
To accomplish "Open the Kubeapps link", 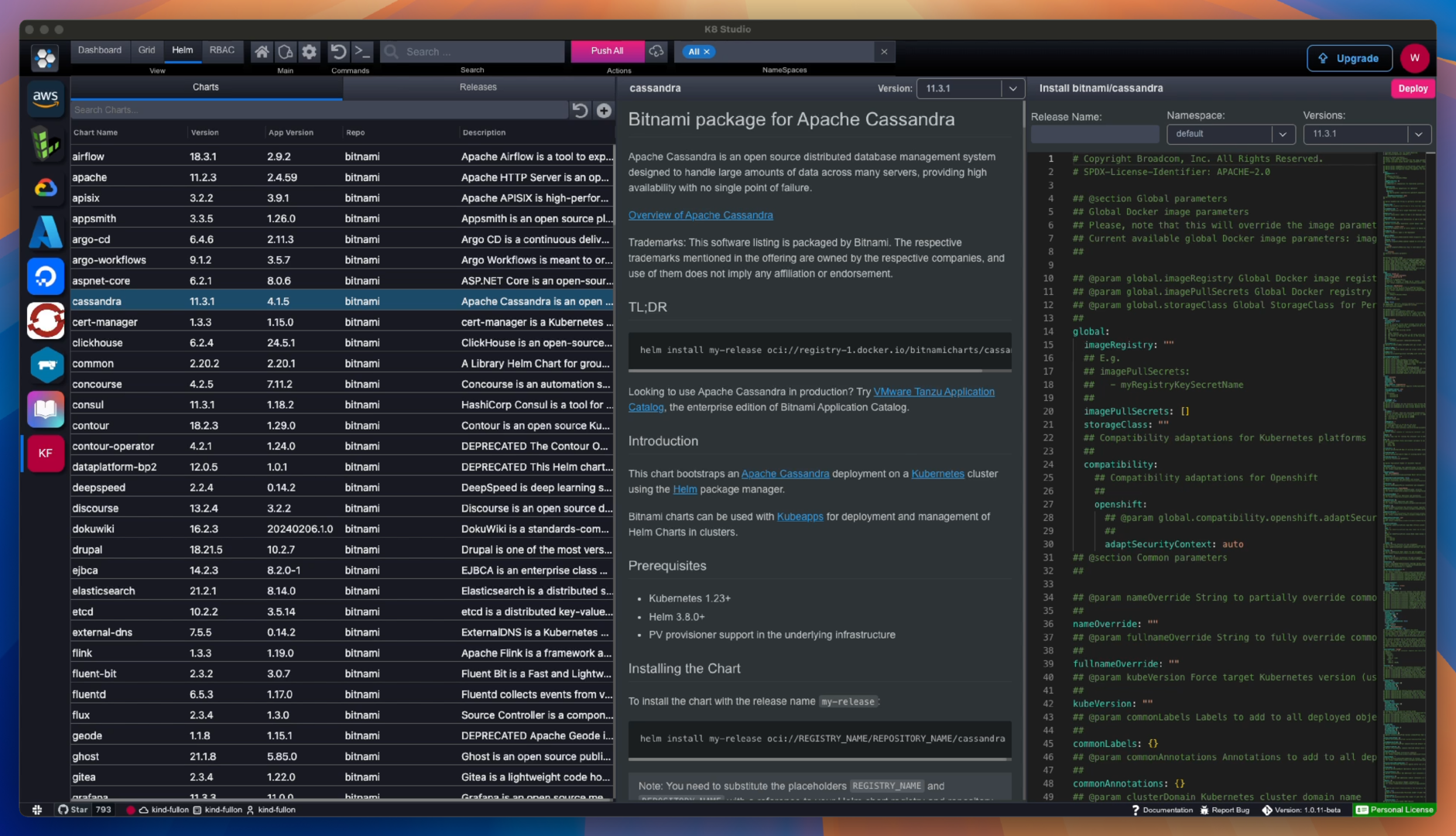I will tap(800, 517).
